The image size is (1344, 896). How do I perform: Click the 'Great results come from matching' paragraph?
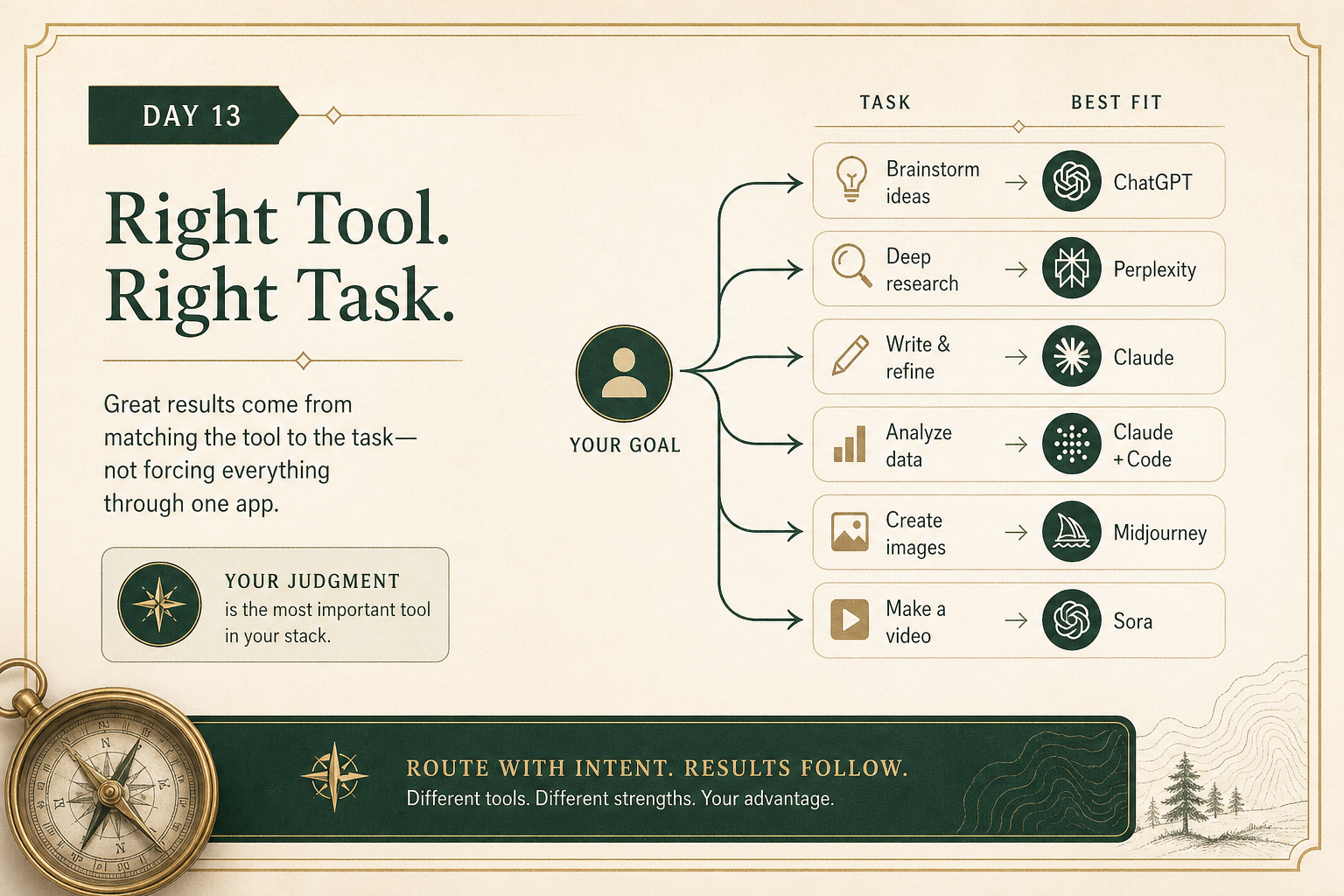point(260,453)
